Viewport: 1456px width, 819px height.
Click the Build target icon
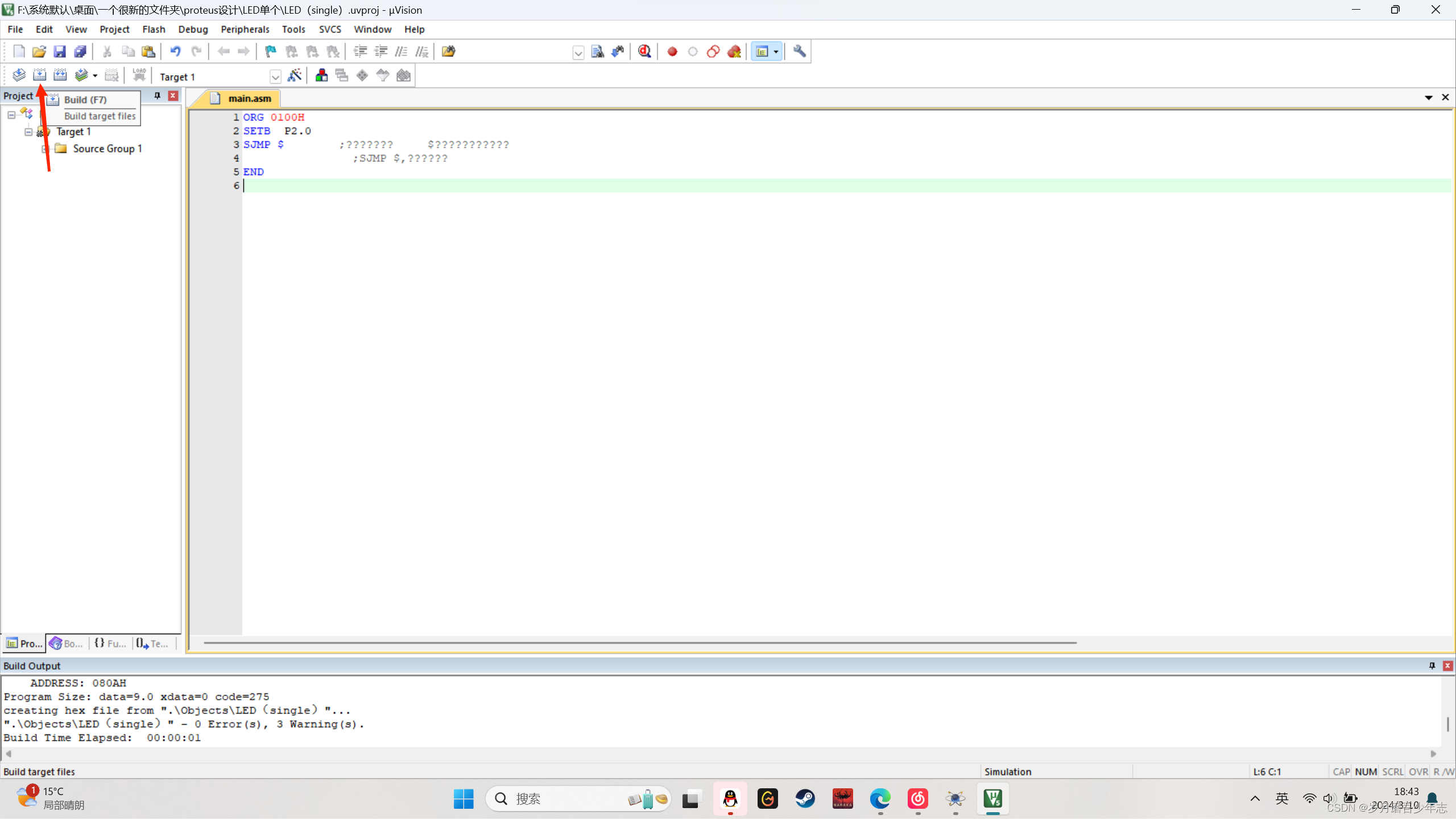click(x=39, y=75)
